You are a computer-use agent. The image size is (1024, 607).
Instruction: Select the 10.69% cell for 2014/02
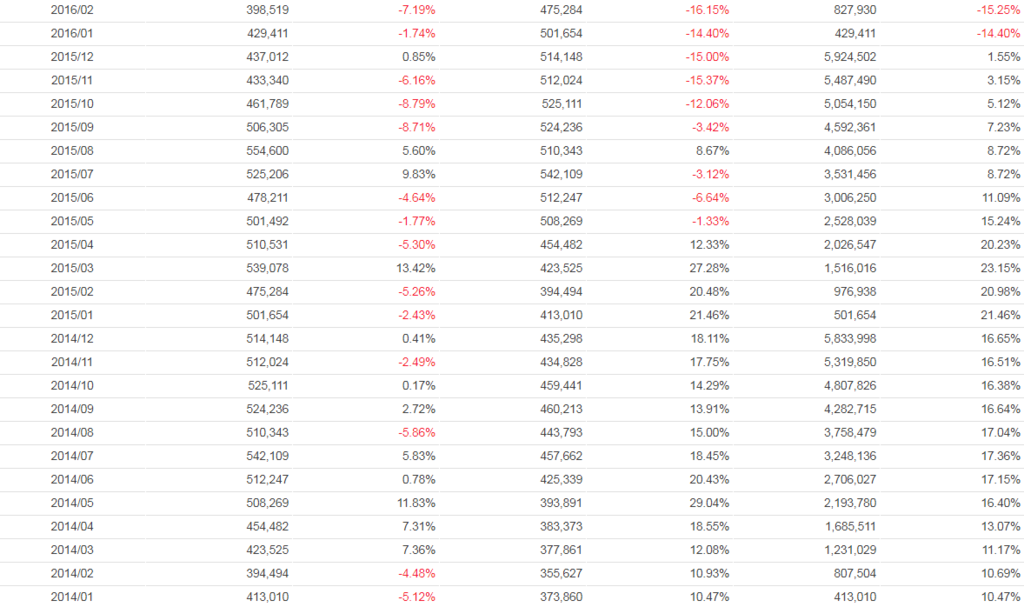(1001, 574)
